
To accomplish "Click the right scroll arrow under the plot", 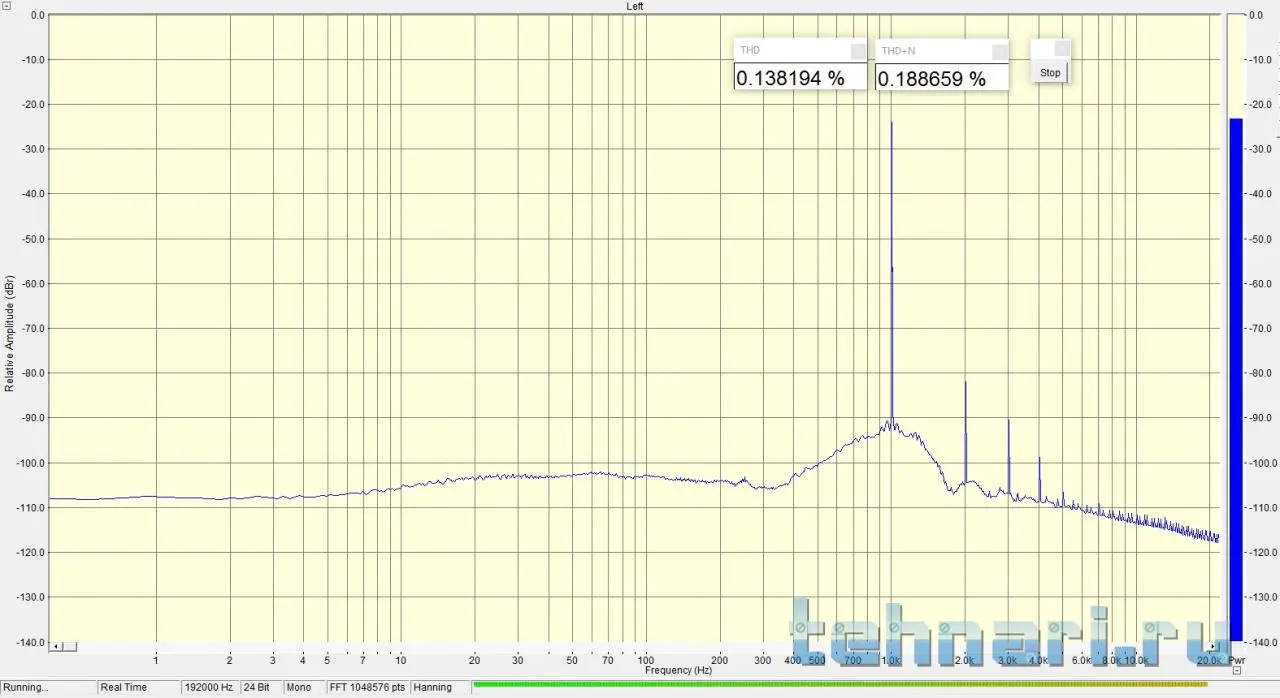I will (1213, 647).
